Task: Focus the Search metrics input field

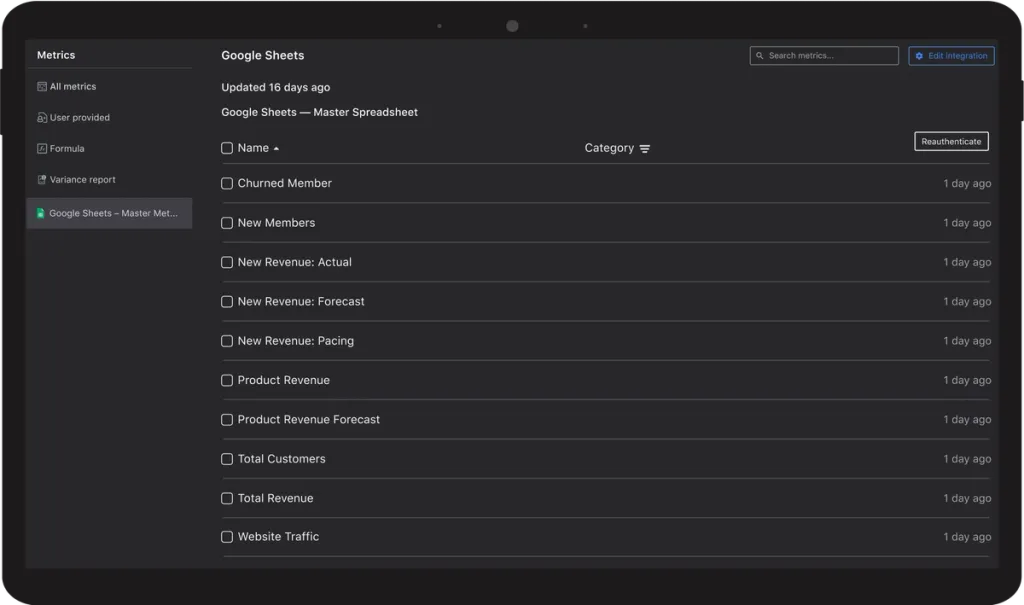Action: pos(824,56)
